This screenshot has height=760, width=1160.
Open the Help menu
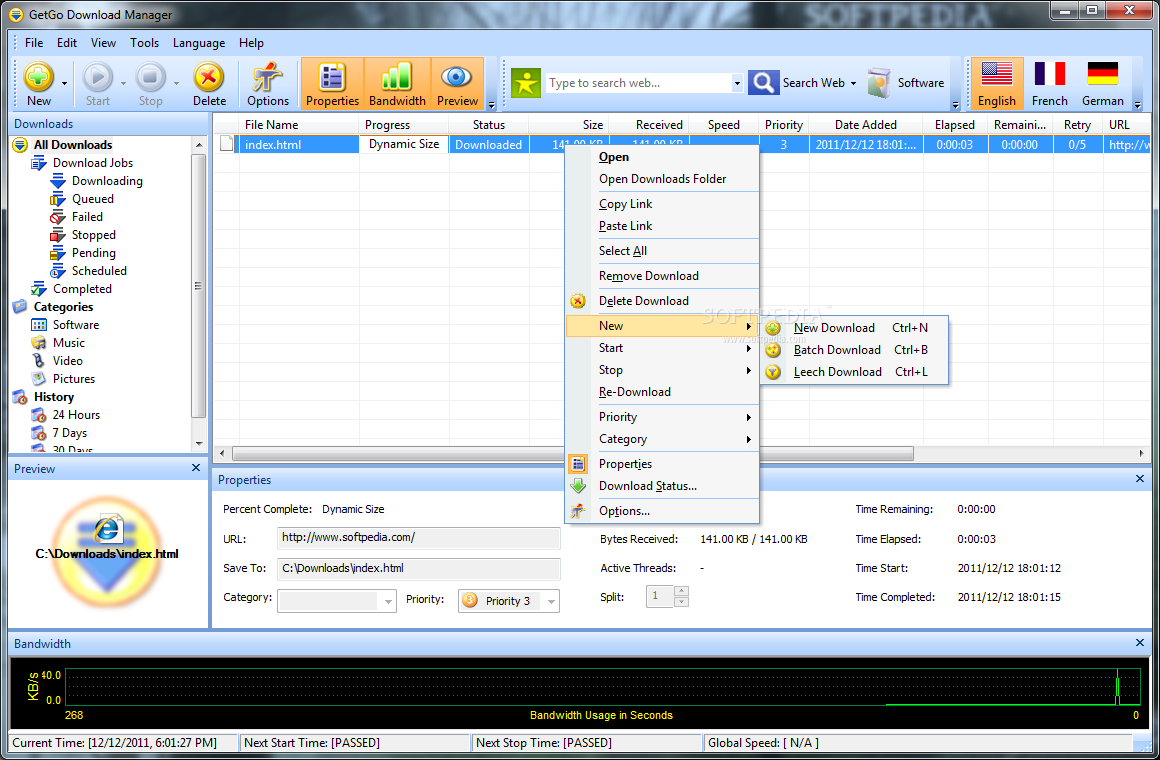252,43
